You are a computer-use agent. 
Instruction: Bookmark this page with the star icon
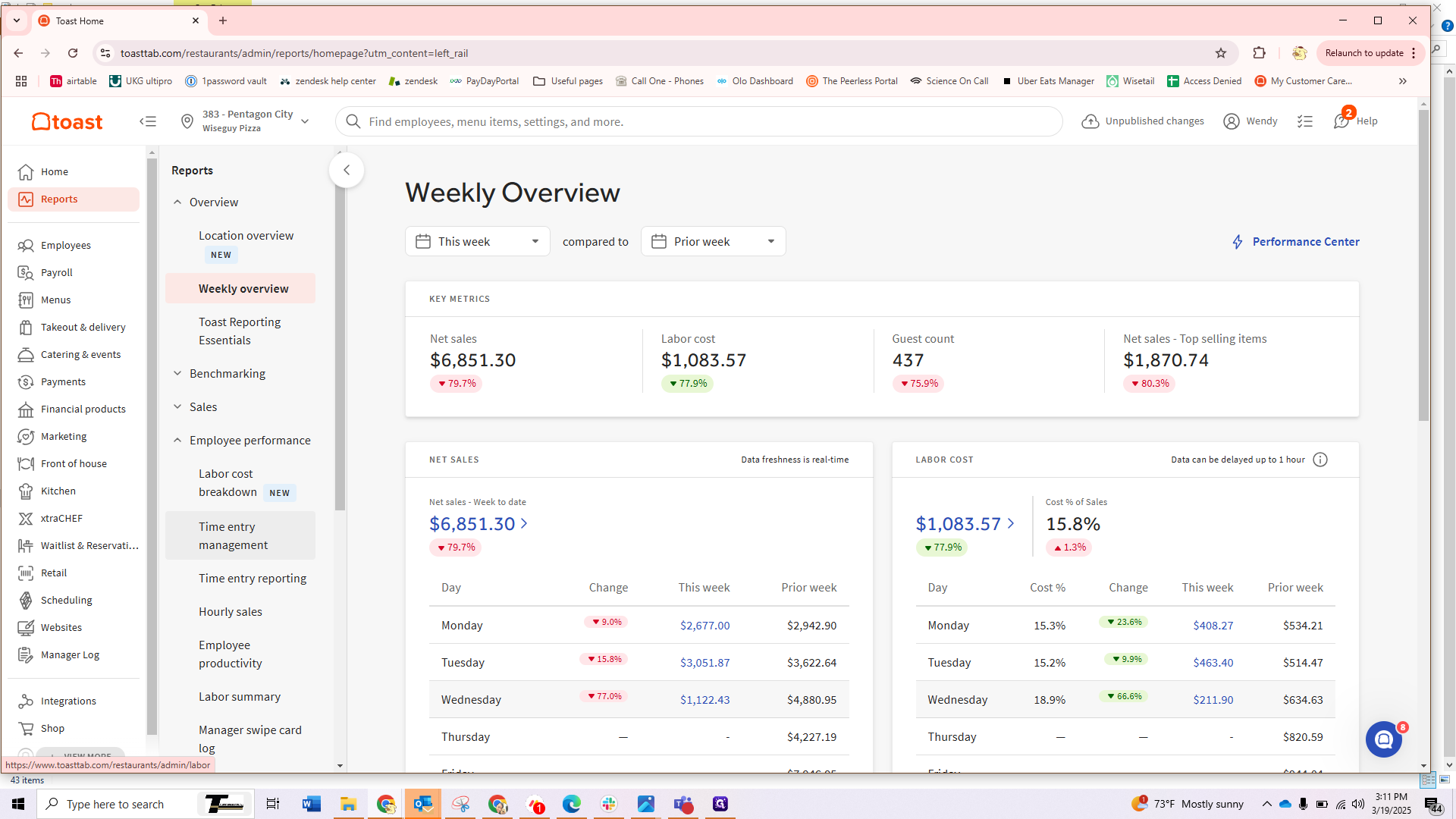[x=1221, y=53]
